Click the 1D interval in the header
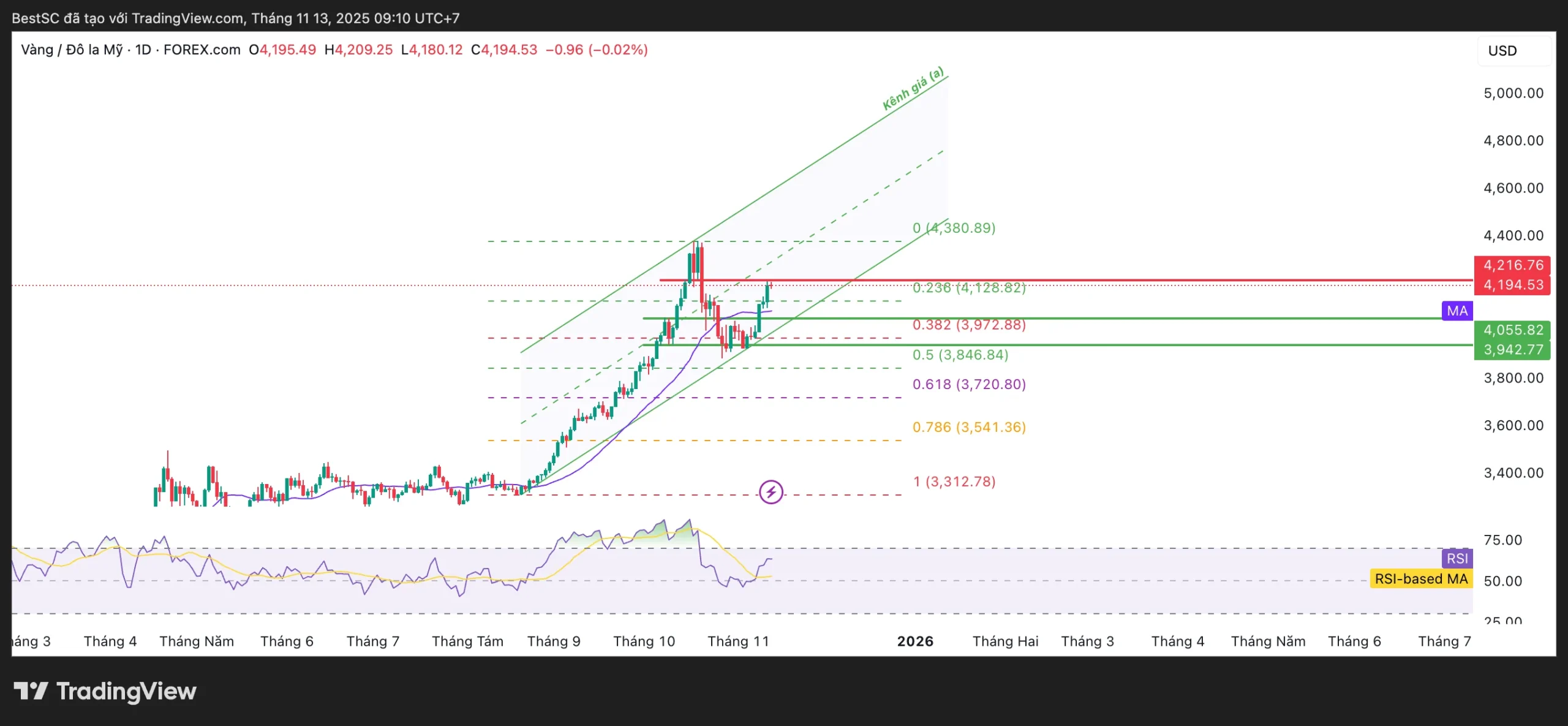The image size is (1568, 726). point(143,50)
